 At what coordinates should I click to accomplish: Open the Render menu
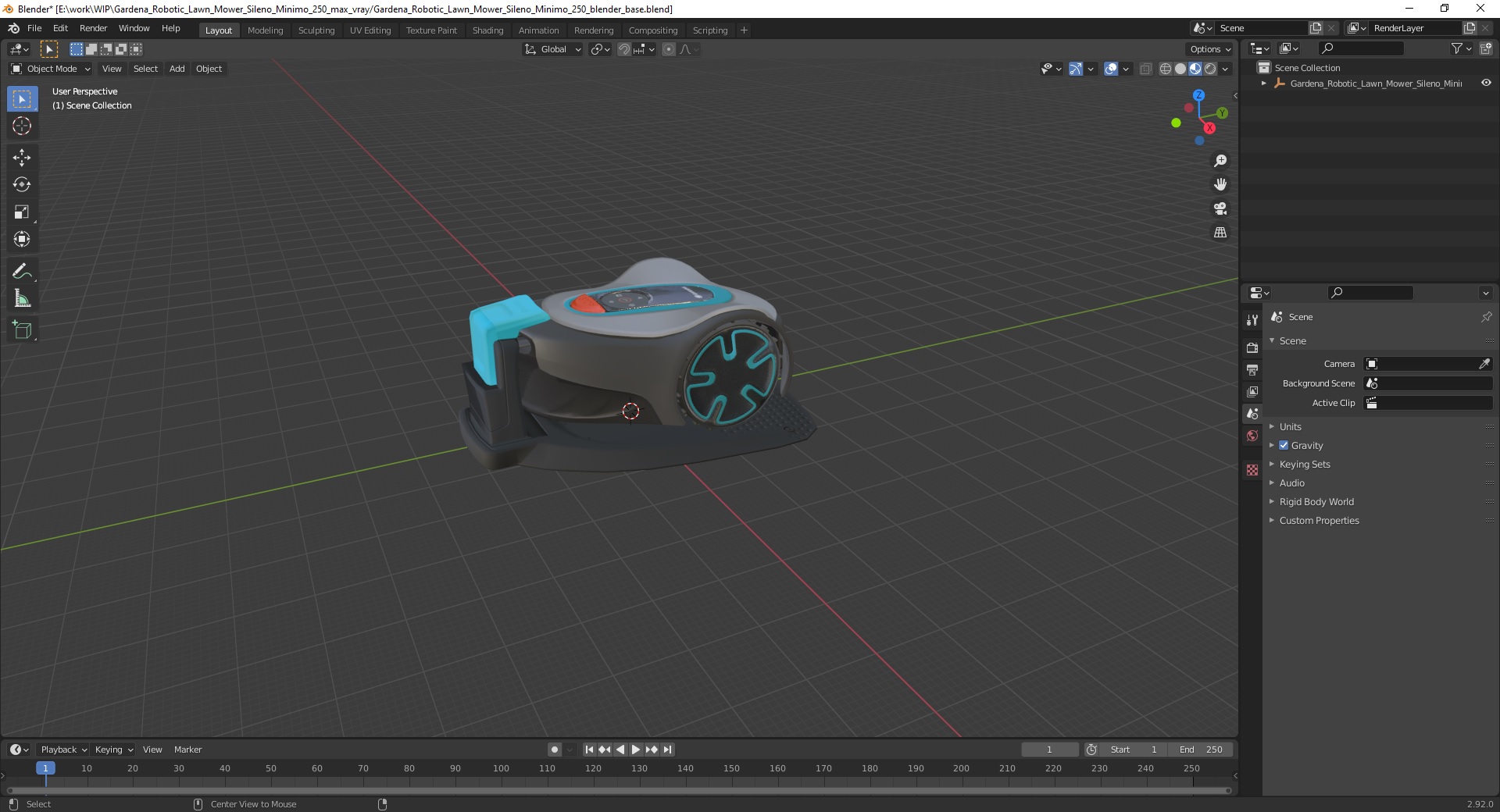click(93, 28)
